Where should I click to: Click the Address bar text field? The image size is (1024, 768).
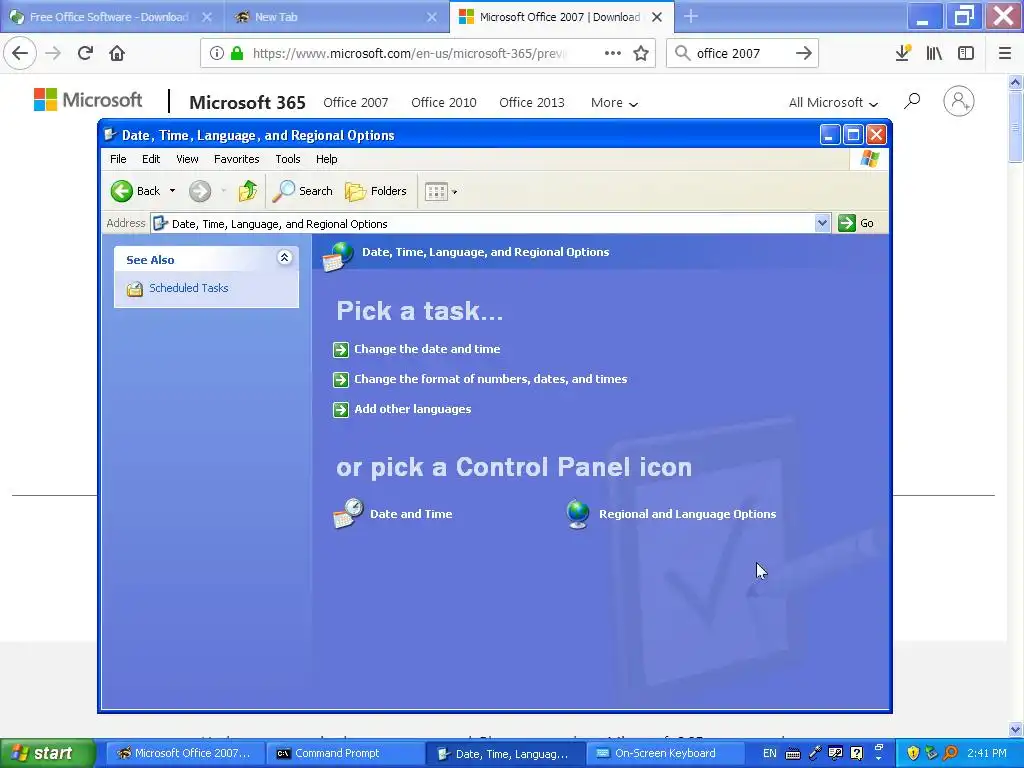coord(482,223)
